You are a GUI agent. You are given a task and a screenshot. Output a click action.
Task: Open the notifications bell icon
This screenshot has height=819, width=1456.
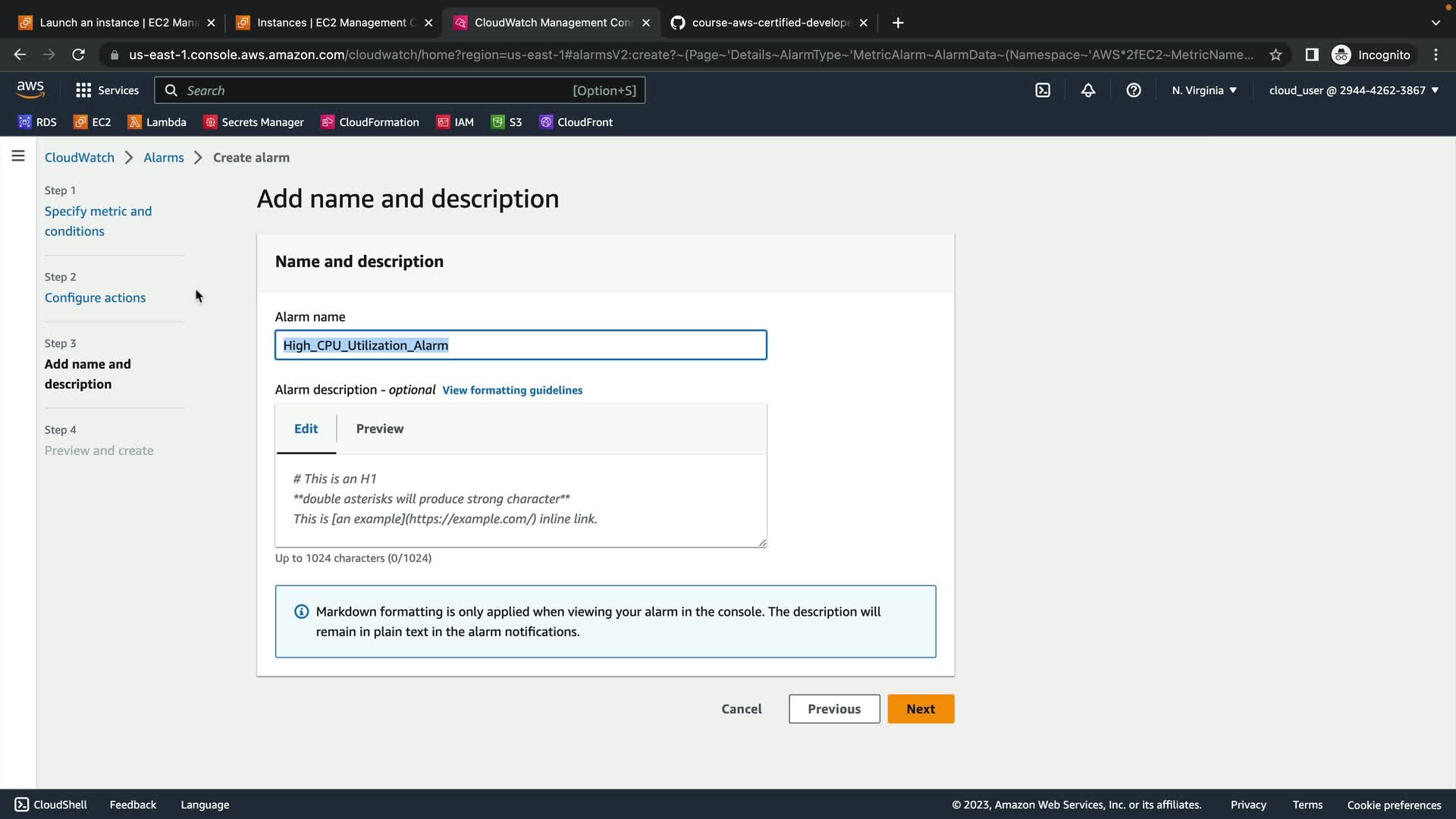1088,90
